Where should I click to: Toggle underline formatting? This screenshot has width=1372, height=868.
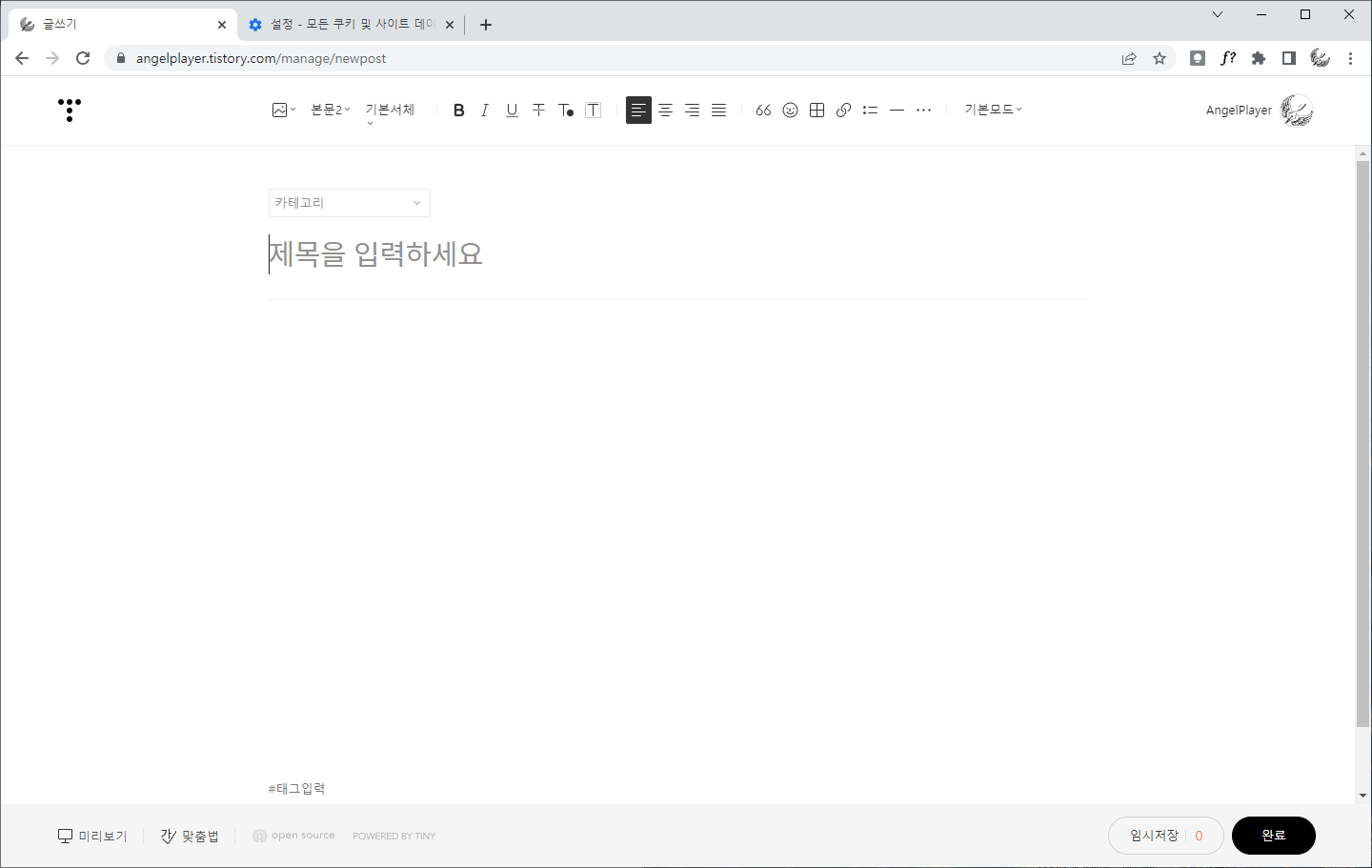(x=512, y=110)
